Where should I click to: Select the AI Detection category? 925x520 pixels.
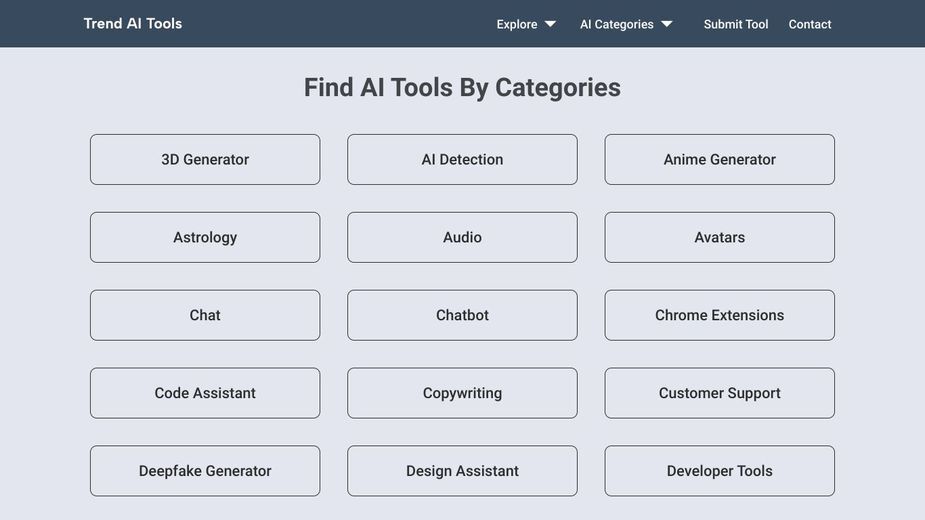click(x=462, y=159)
